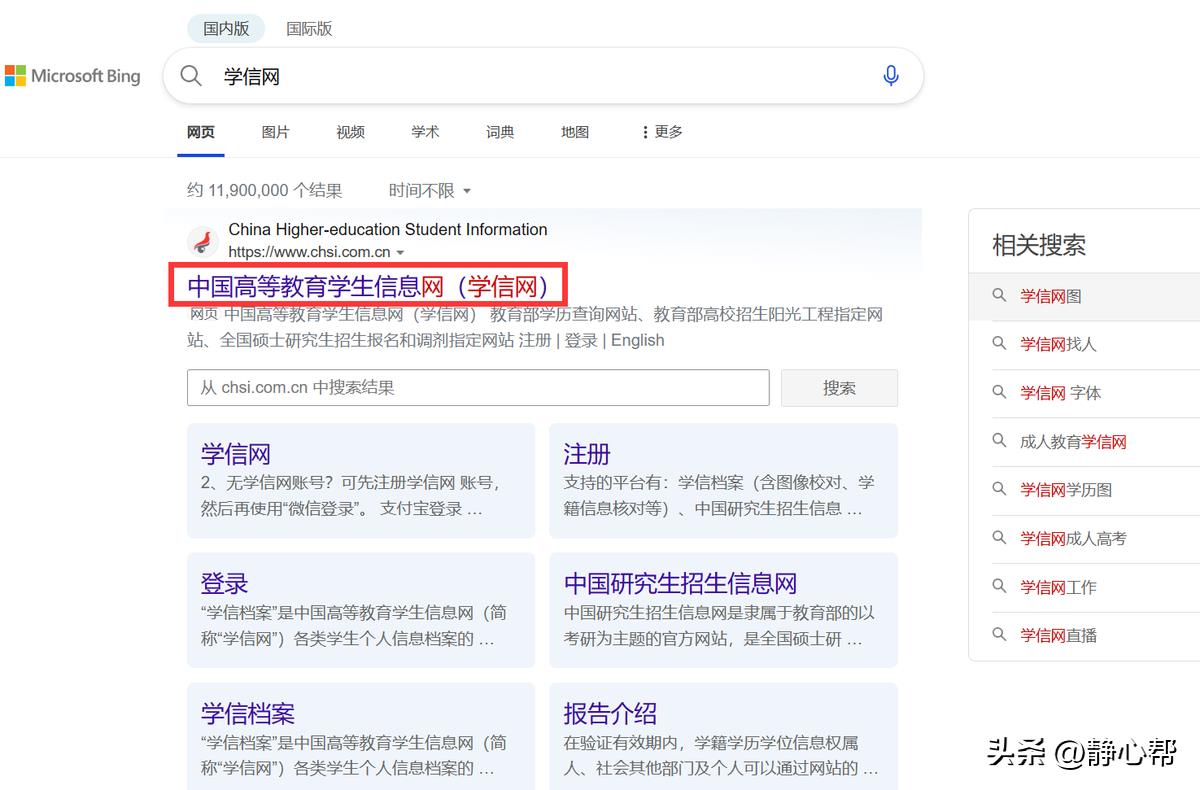The image size is (1200, 790).
Task: Click the magnifier icon in search box
Action: tap(191, 76)
